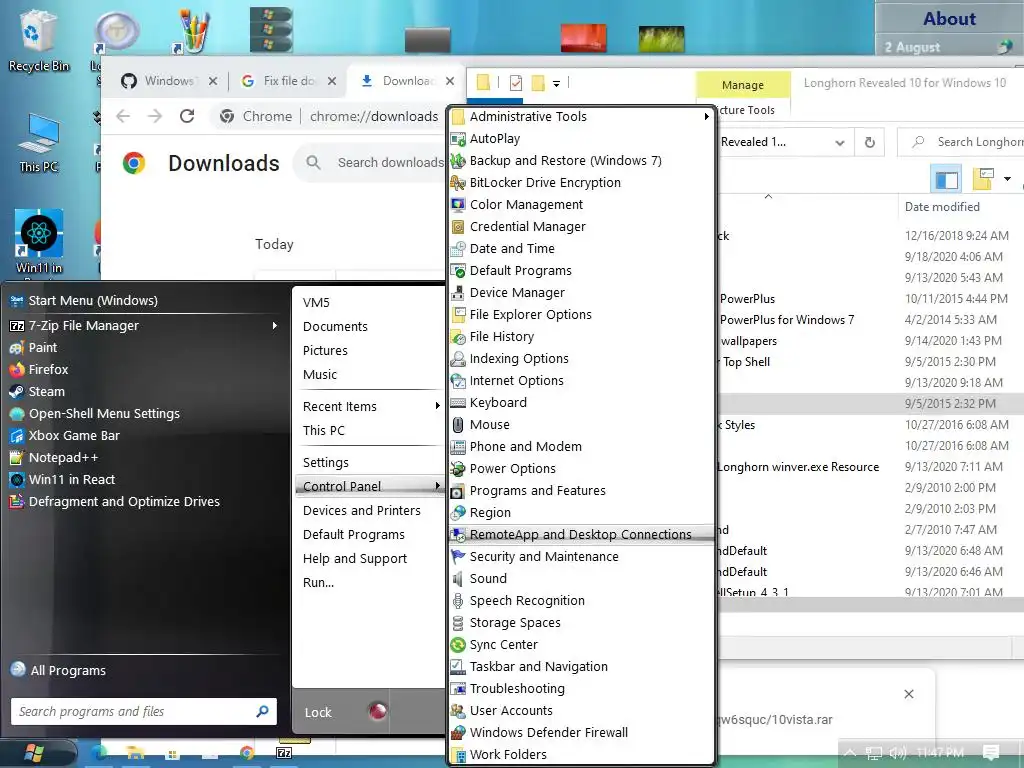Click Explorer refresh button
The height and width of the screenshot is (768, 1024).
click(870, 142)
